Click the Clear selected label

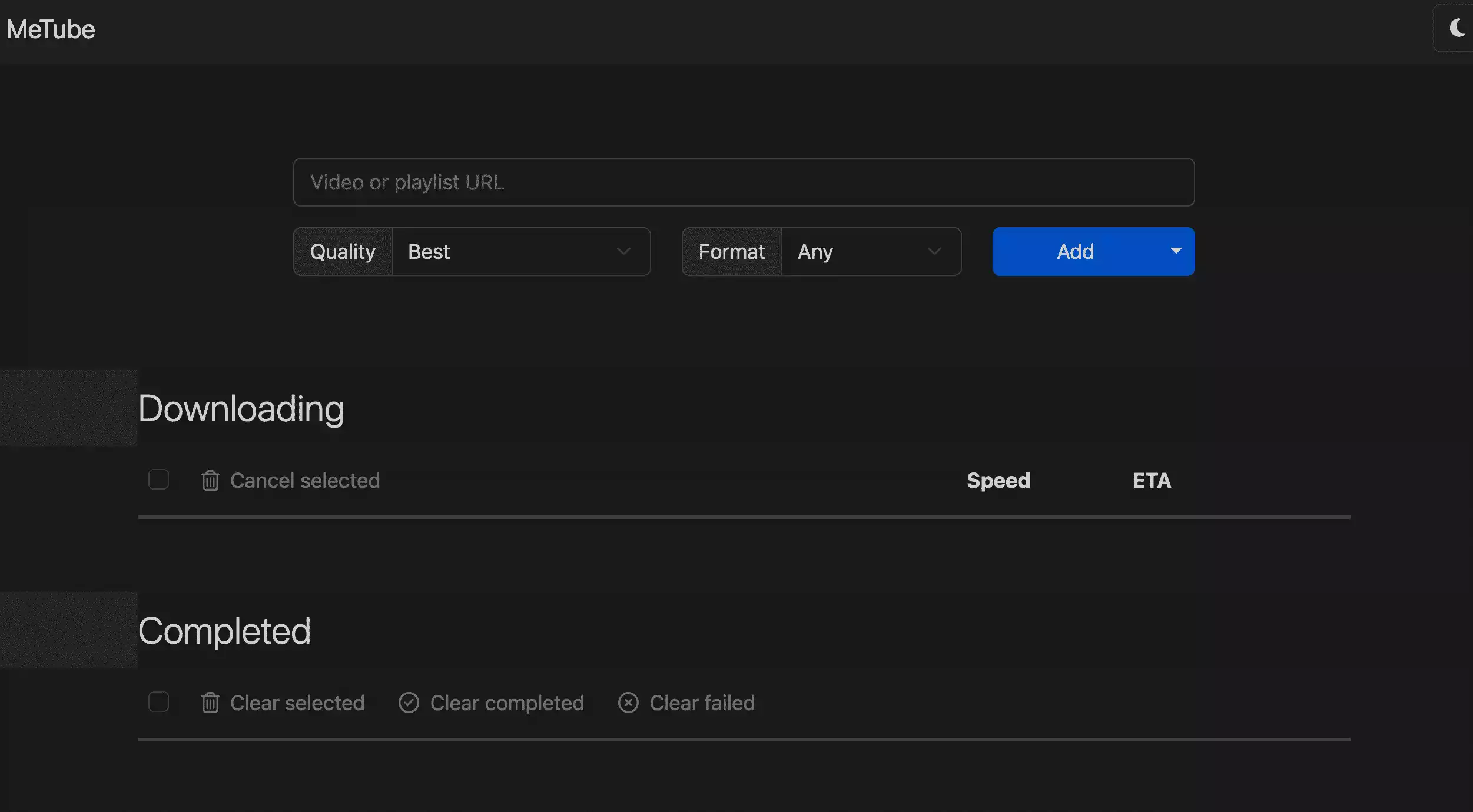click(x=297, y=703)
